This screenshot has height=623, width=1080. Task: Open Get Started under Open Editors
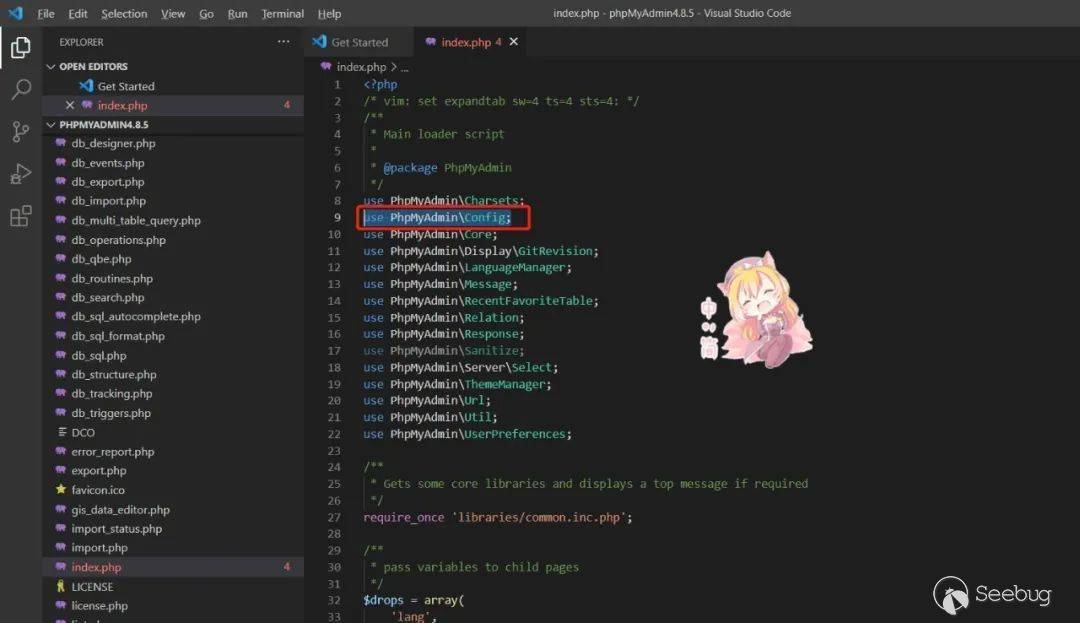pyautogui.click(x=126, y=86)
